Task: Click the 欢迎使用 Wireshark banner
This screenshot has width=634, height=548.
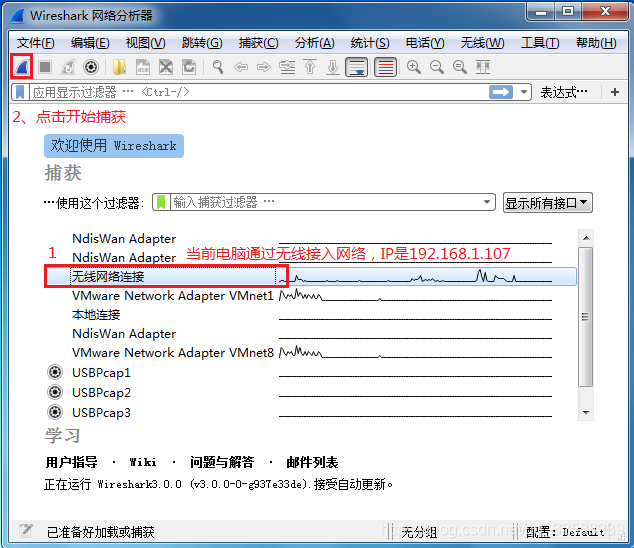Action: (114, 146)
